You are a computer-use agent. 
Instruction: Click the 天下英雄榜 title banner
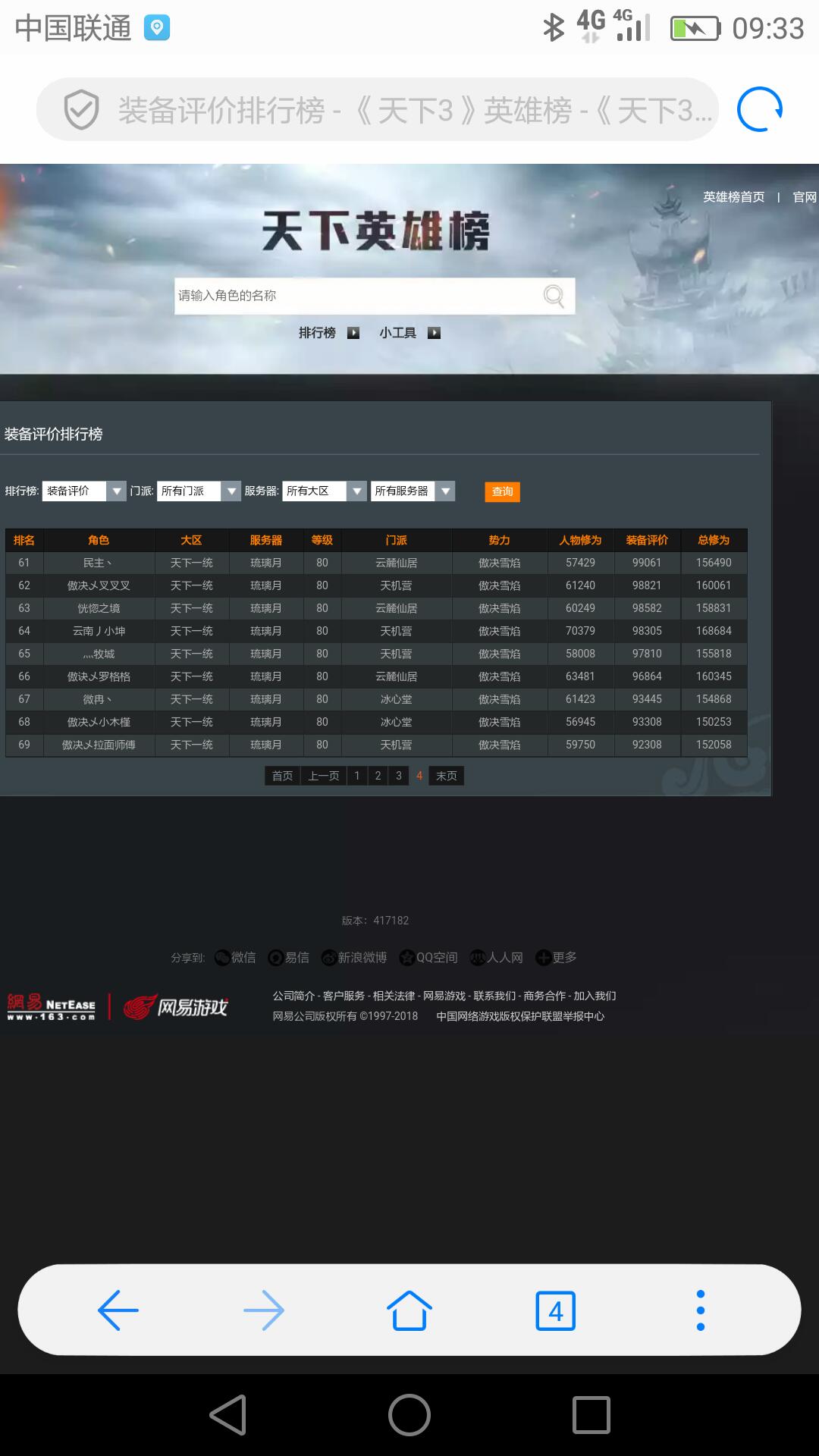pyautogui.click(x=376, y=231)
